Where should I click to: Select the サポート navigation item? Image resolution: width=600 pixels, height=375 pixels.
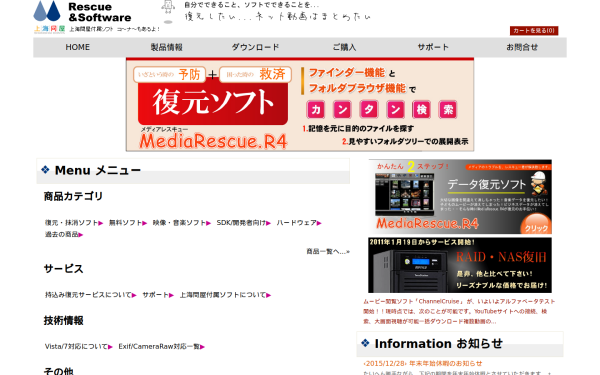[x=433, y=47]
